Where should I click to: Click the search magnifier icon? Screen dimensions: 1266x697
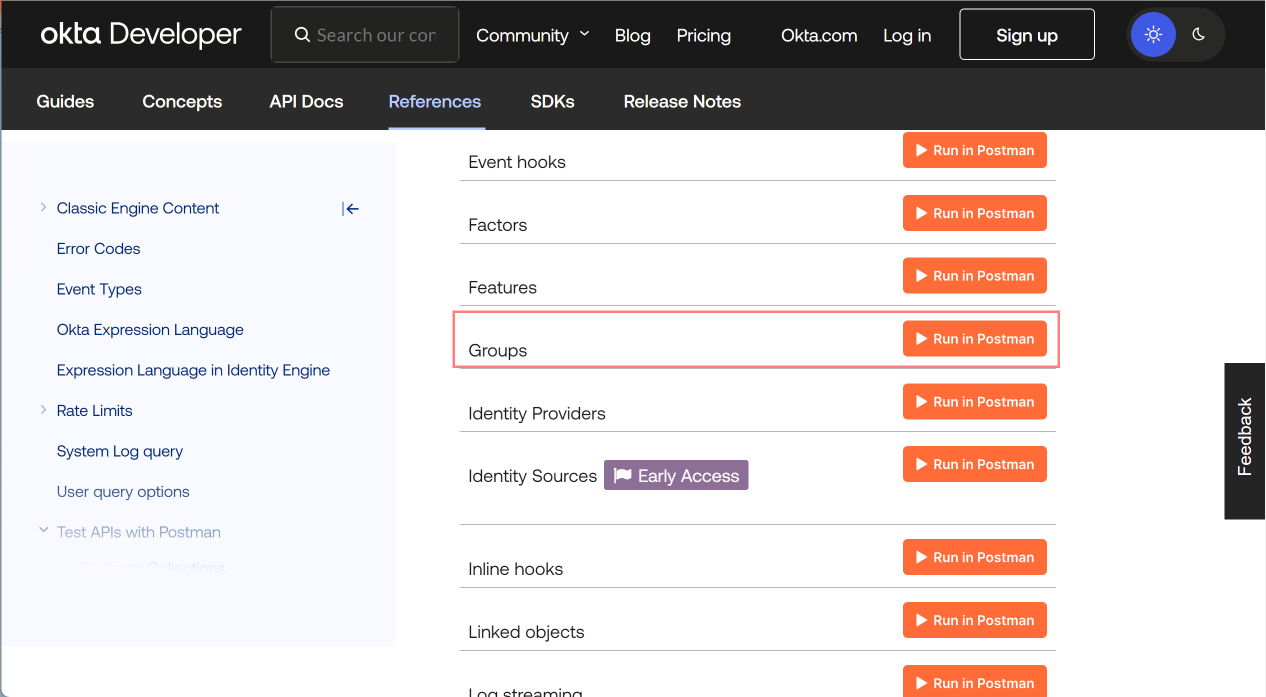click(x=302, y=34)
